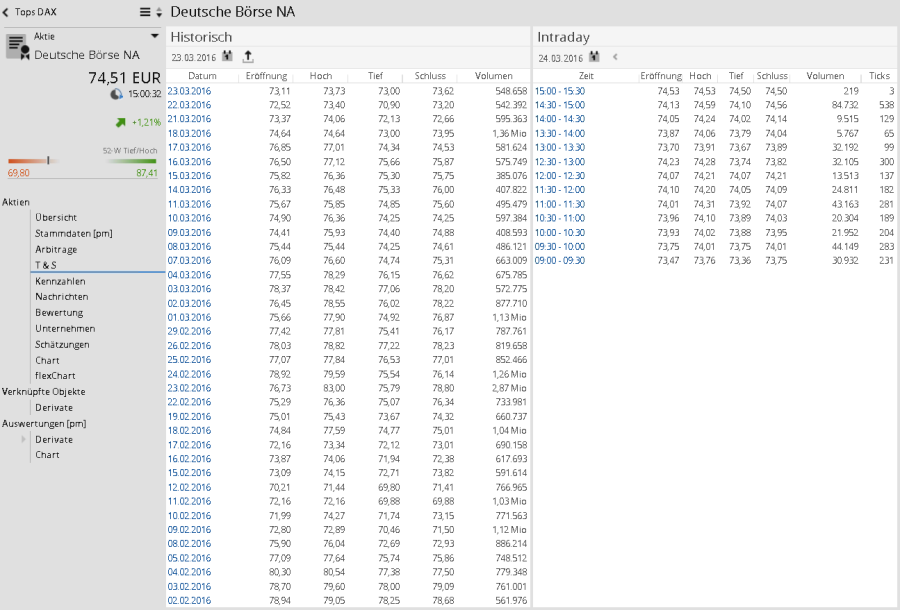Click the green price trend arrow
900x610 pixels.
pos(121,122)
